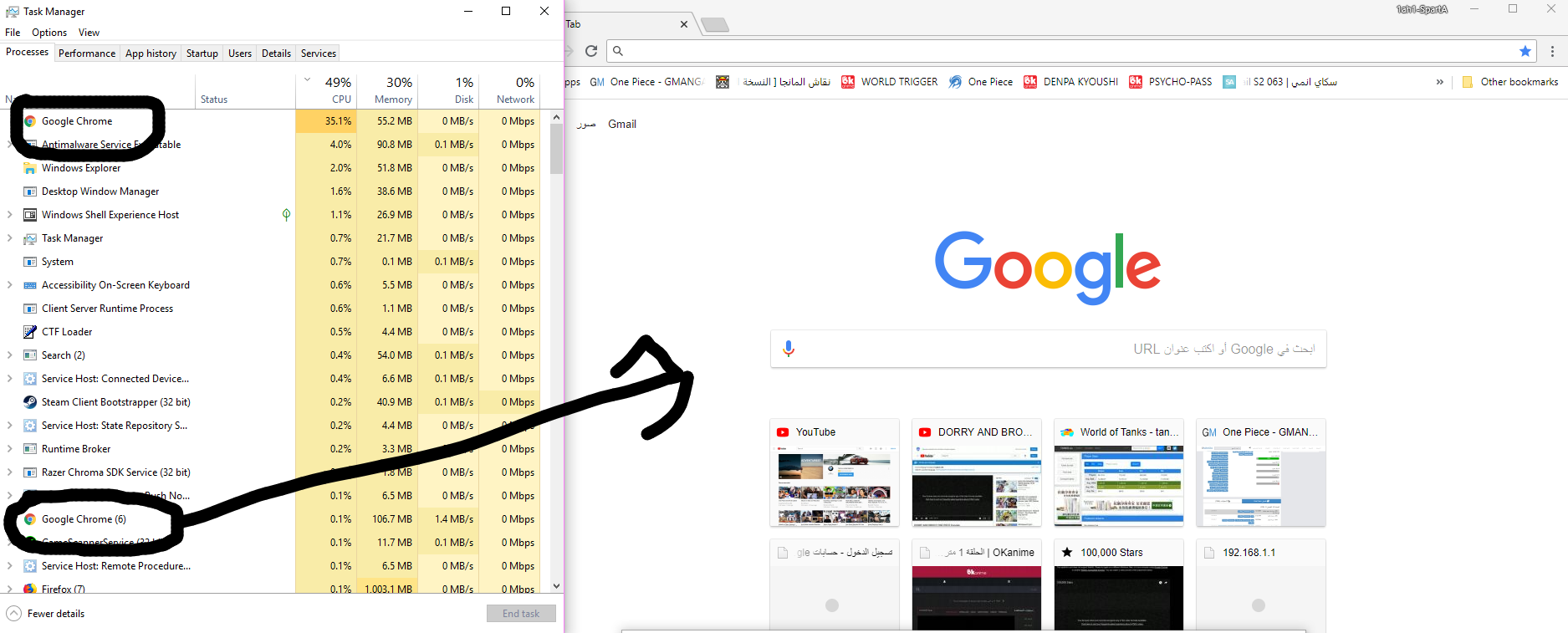This screenshot has height=633, width=1568.
Task: Sort processes by Memory column
Action: click(x=387, y=90)
